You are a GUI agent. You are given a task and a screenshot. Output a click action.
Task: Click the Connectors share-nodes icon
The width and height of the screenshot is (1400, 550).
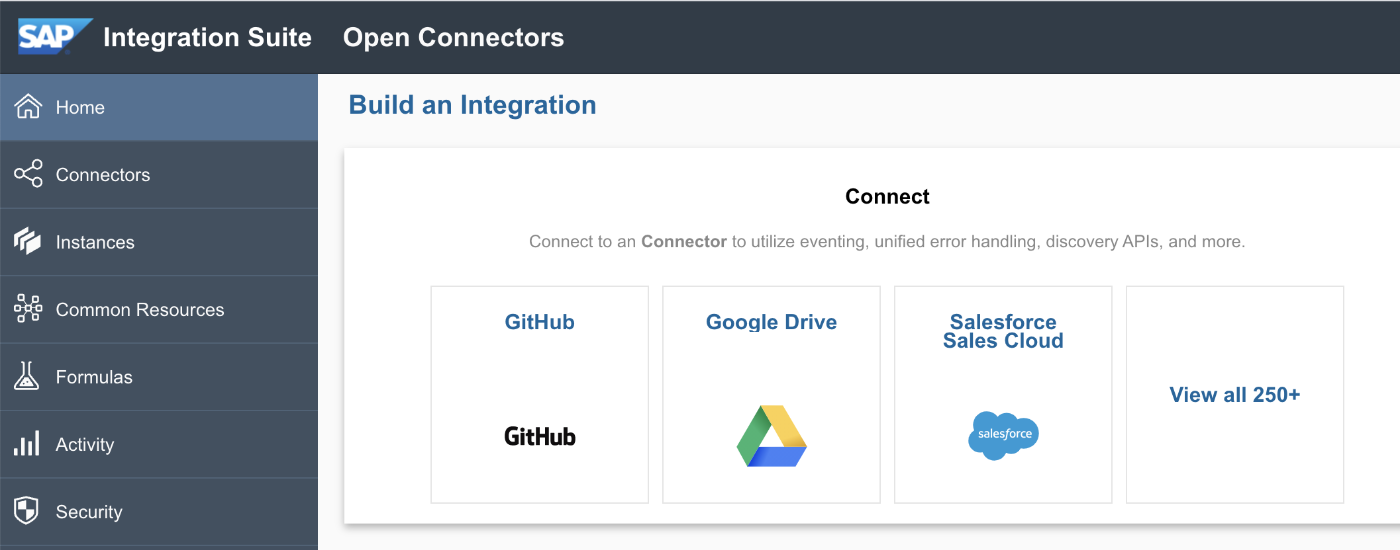point(28,174)
